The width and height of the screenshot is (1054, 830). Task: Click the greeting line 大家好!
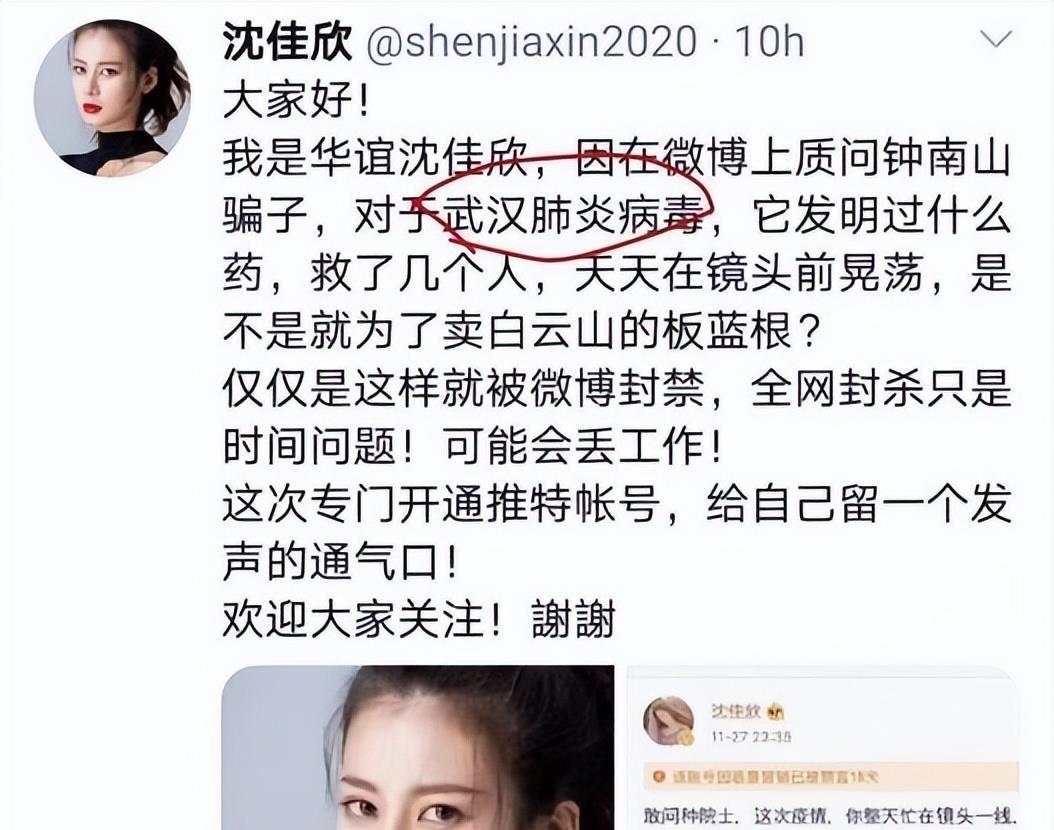[296, 102]
